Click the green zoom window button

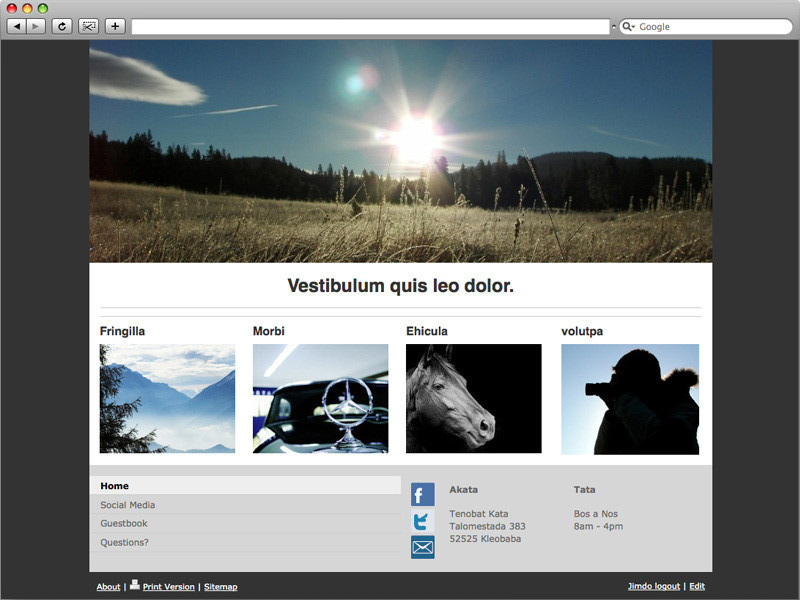click(43, 8)
